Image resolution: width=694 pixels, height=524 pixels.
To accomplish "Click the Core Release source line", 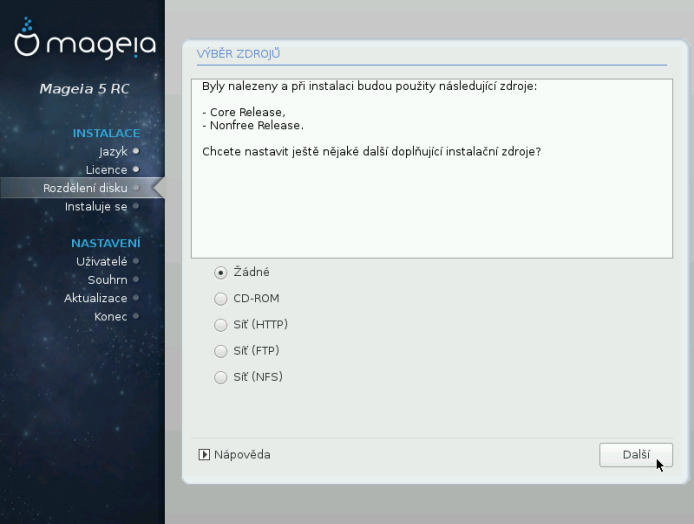I will pyautogui.click(x=244, y=112).
